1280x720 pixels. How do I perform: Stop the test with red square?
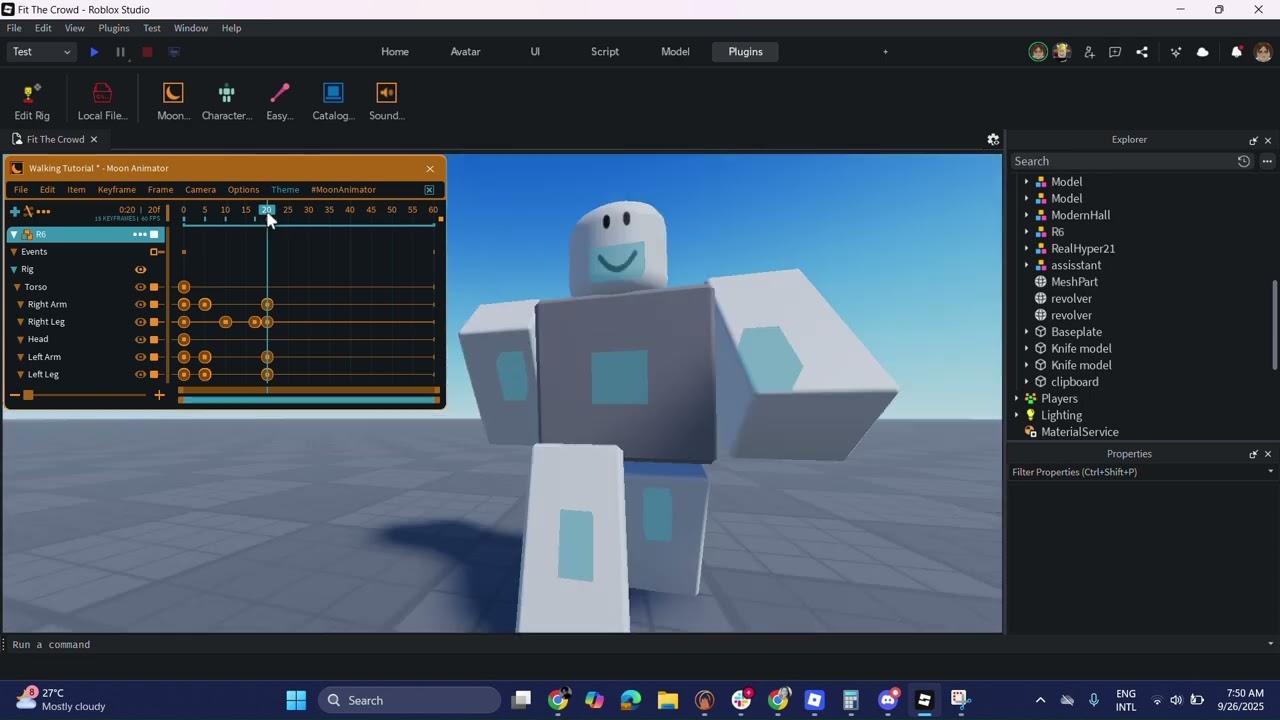[147, 52]
